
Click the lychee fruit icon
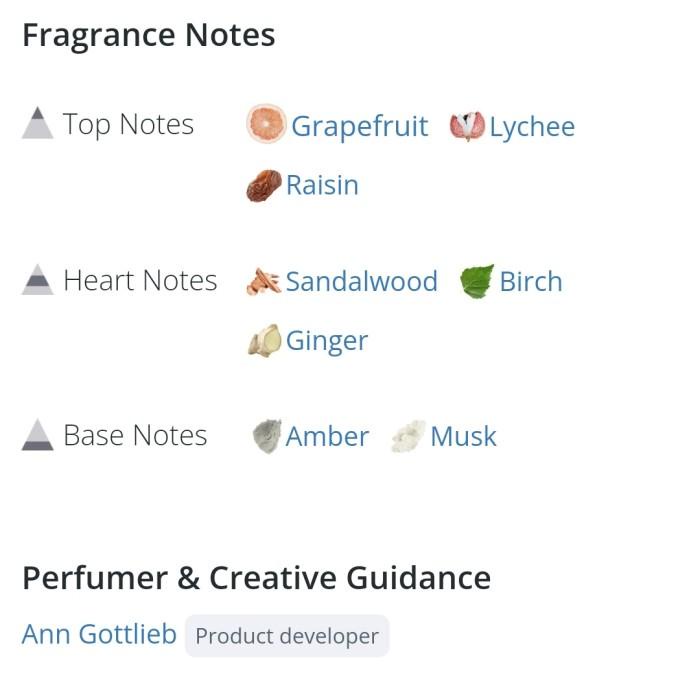[466, 126]
